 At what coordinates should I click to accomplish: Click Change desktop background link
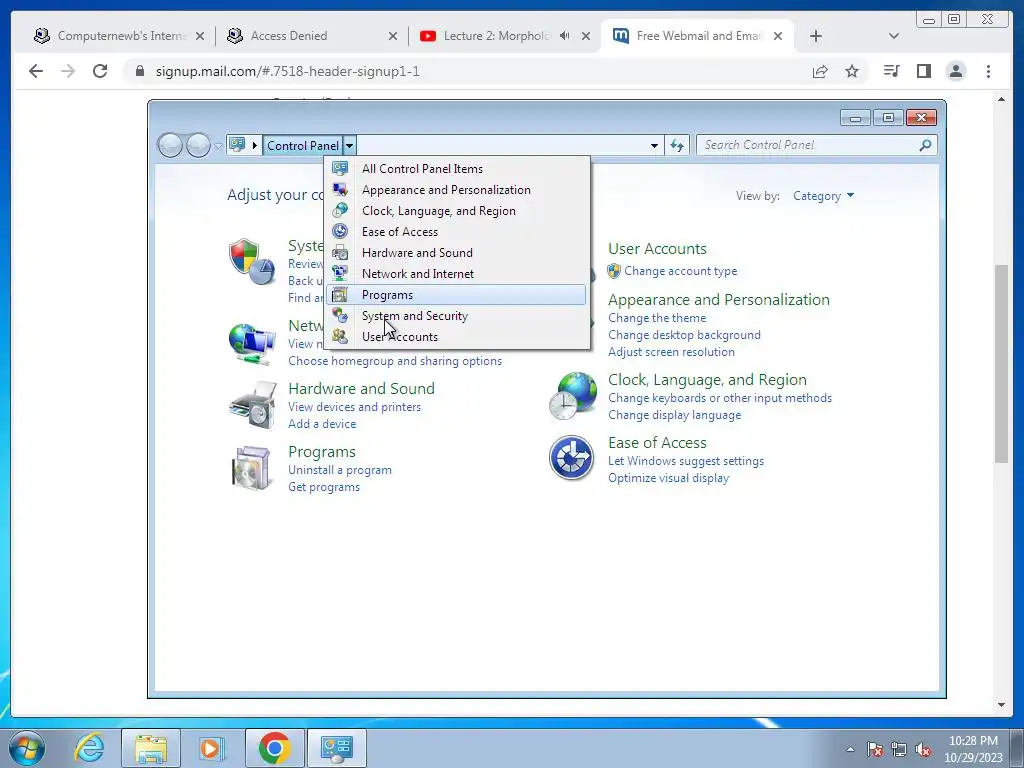[684, 335]
